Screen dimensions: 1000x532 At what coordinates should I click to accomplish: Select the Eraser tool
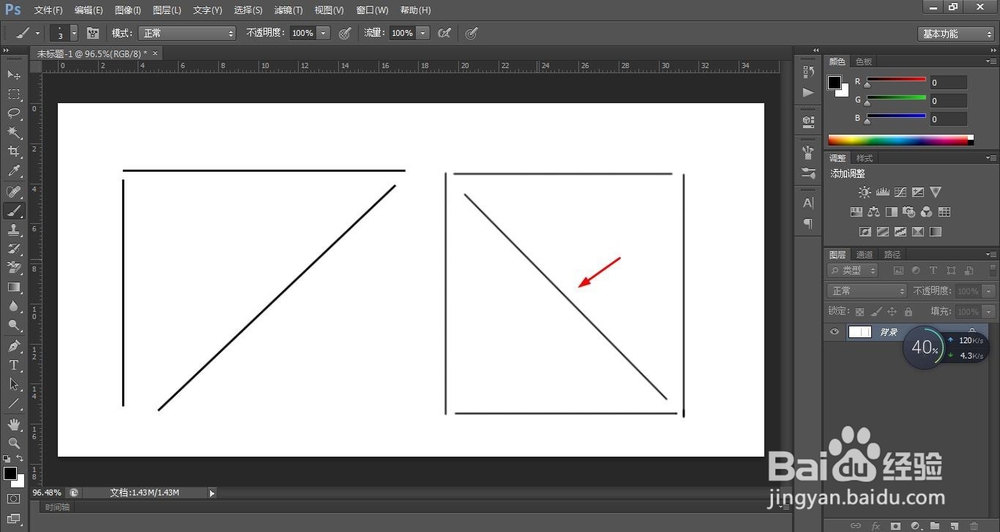[x=13, y=268]
